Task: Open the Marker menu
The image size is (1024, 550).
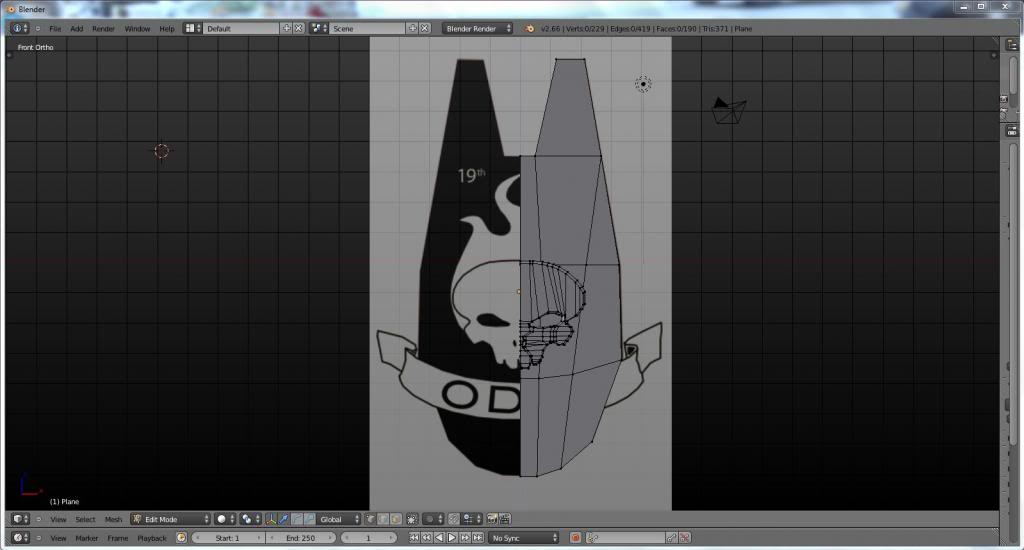Action: click(x=86, y=538)
